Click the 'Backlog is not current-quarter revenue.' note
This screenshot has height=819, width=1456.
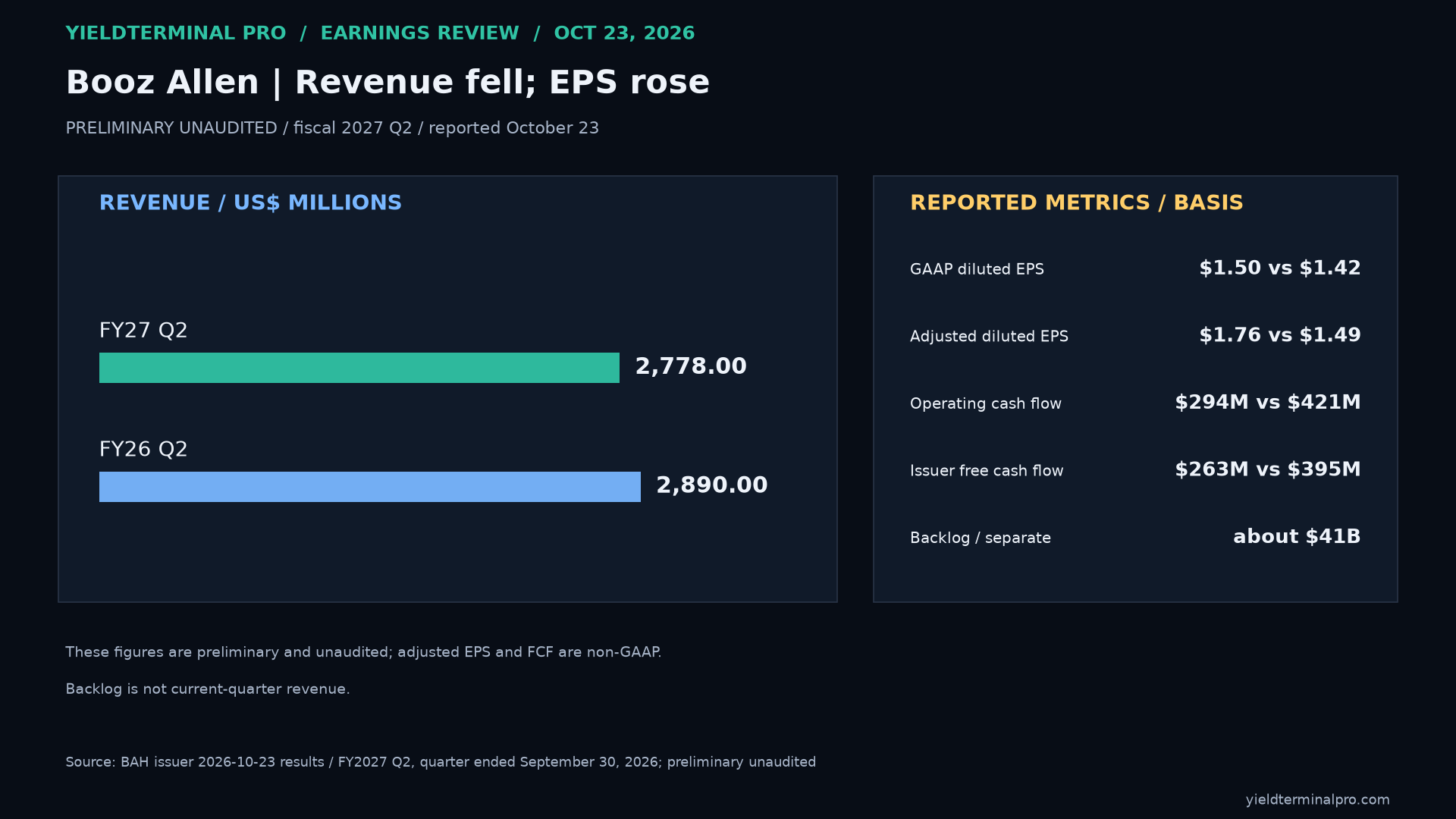(208, 689)
